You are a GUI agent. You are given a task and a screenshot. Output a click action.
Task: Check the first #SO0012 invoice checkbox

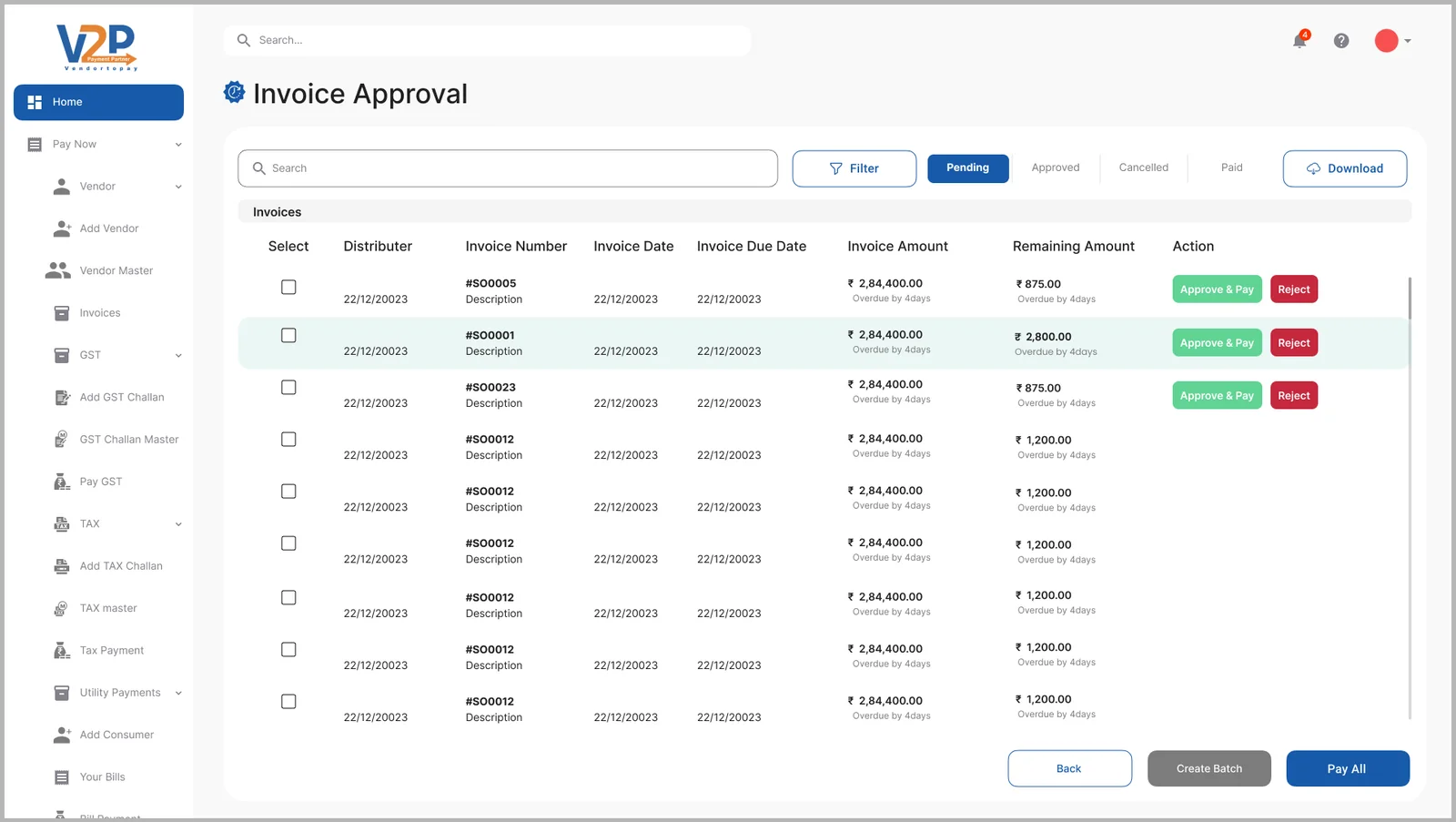[288, 439]
